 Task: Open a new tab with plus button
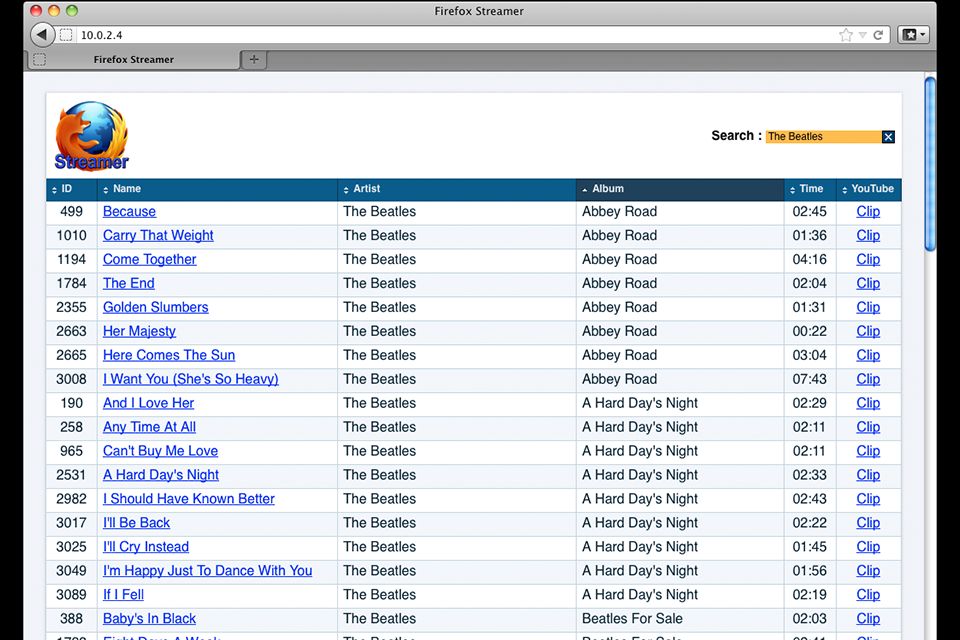coord(254,59)
